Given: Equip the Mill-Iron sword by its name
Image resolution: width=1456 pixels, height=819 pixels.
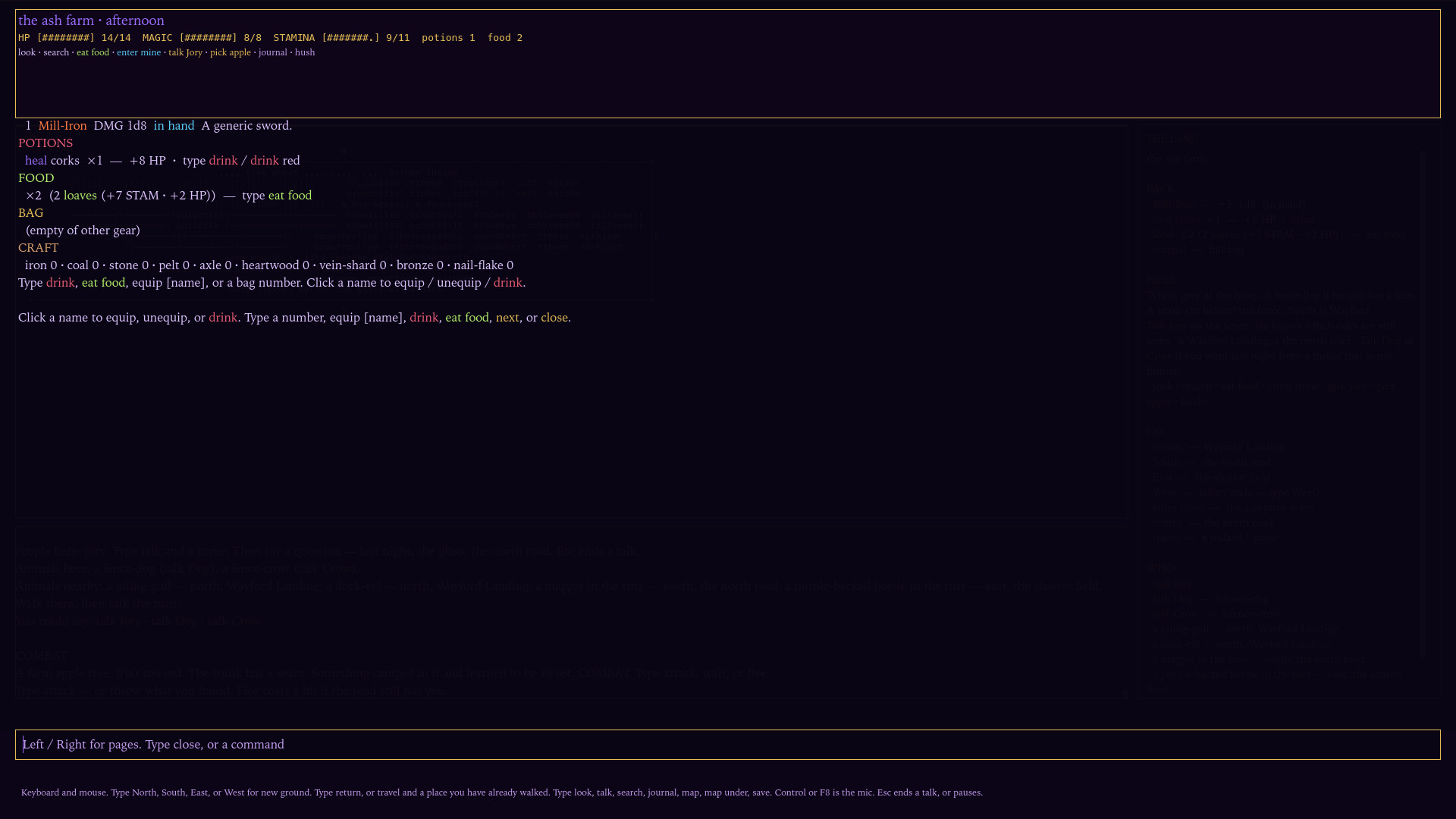Looking at the screenshot, I should 62,126.
